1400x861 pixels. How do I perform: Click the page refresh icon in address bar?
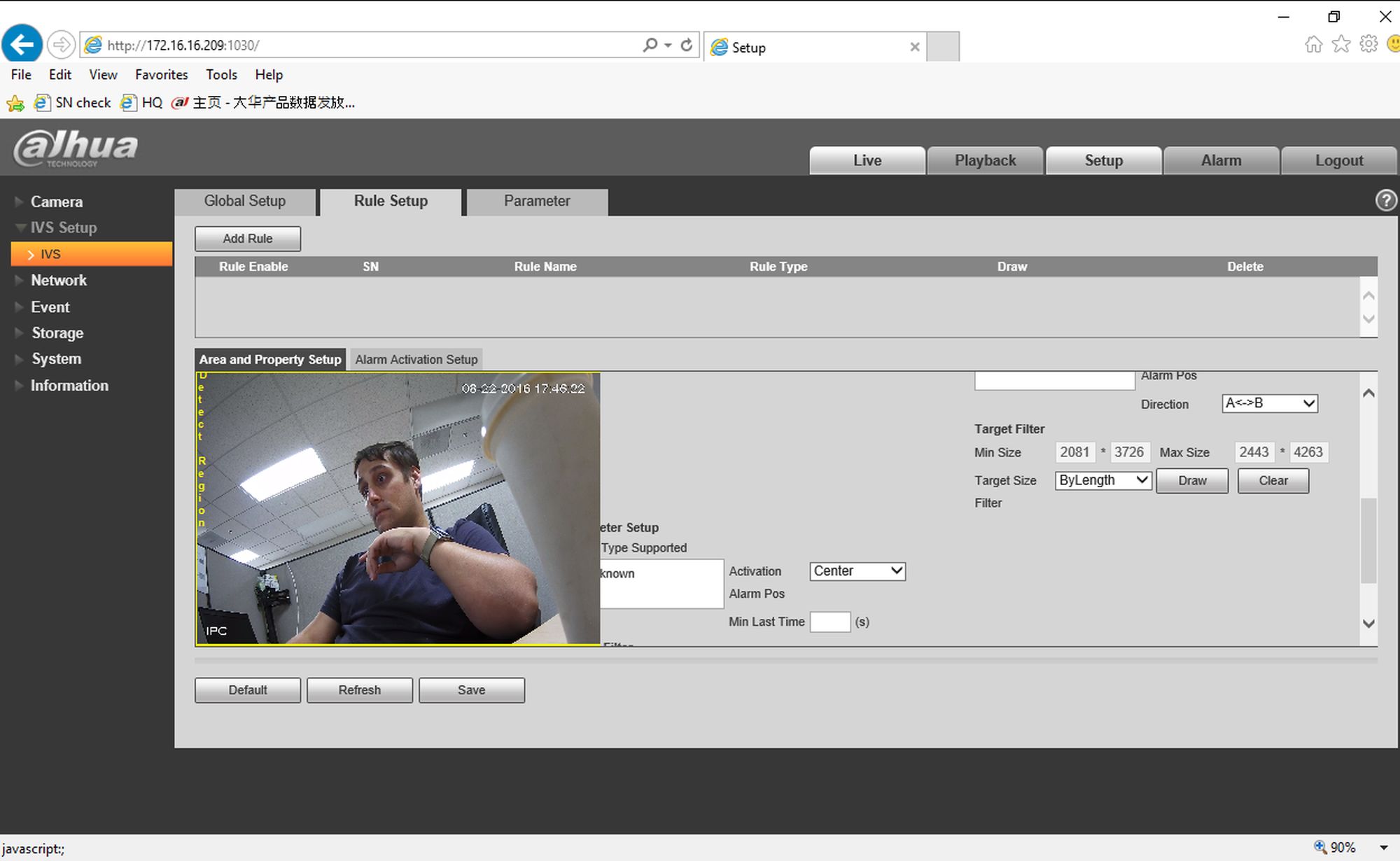687,45
